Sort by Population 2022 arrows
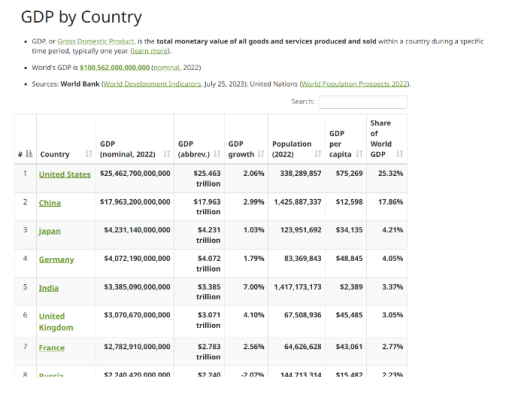 click(318, 154)
